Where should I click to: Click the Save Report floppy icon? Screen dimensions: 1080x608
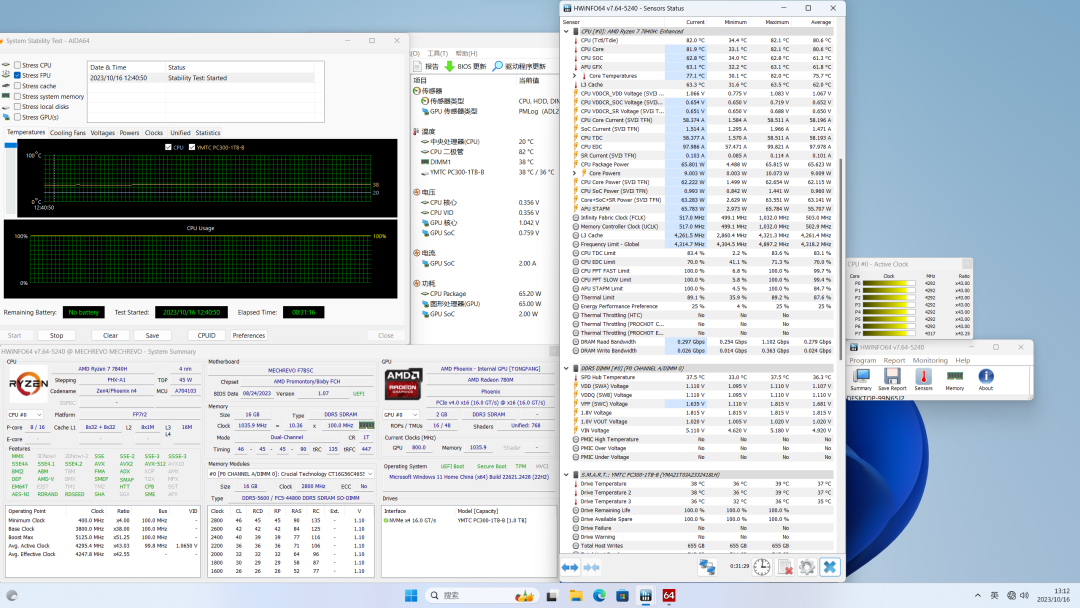tap(892, 376)
